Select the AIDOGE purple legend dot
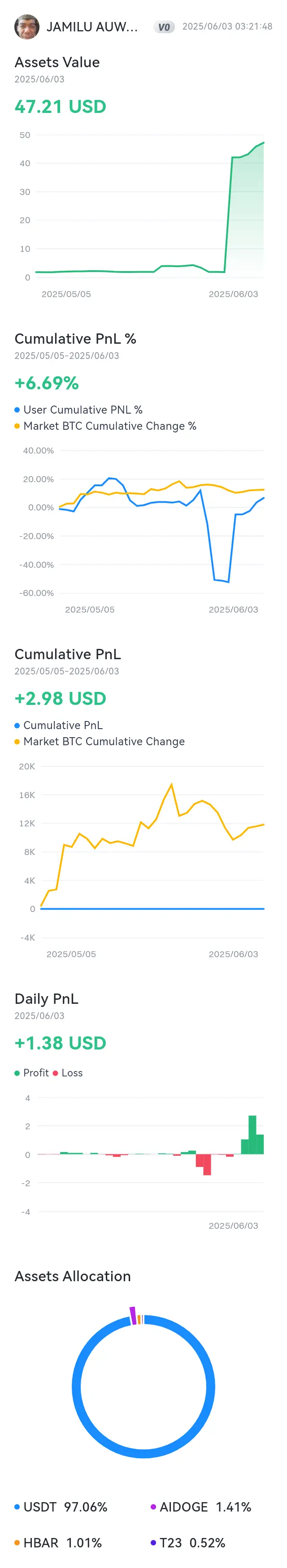287x1568 pixels. click(x=153, y=1507)
